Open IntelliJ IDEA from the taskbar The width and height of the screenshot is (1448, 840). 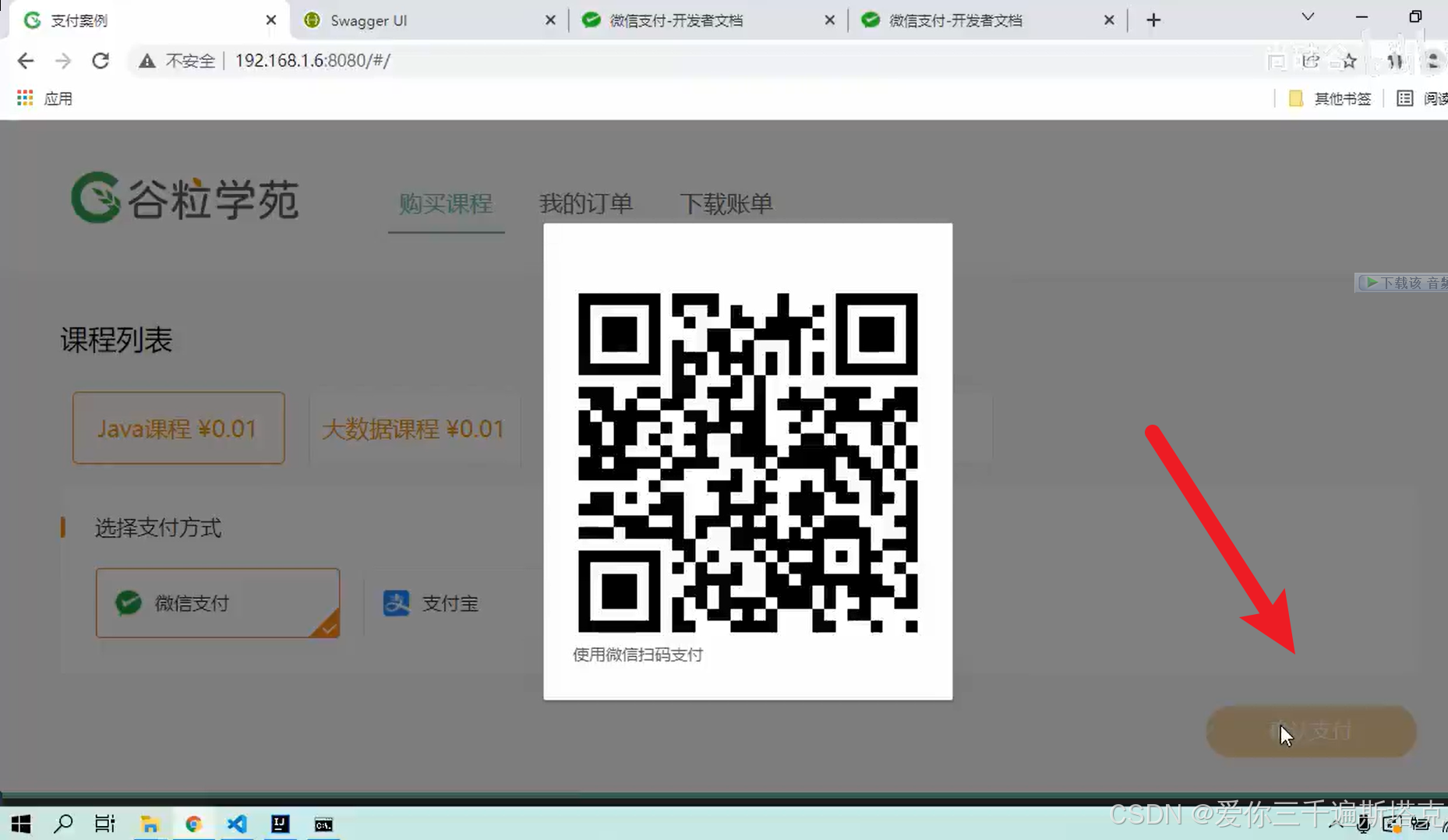click(x=280, y=824)
